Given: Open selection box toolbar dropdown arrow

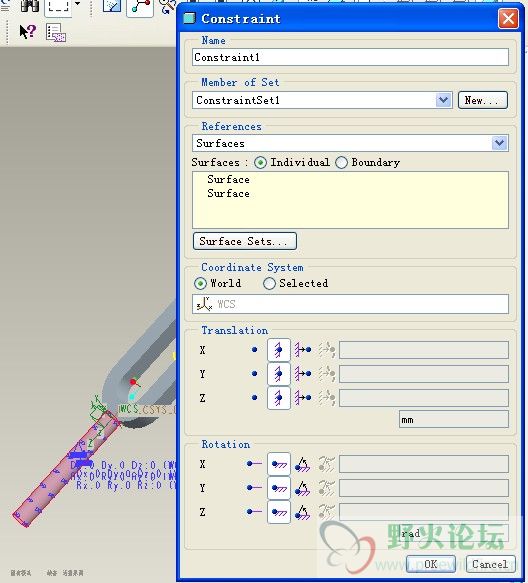Looking at the screenshot, I should coord(77,4).
